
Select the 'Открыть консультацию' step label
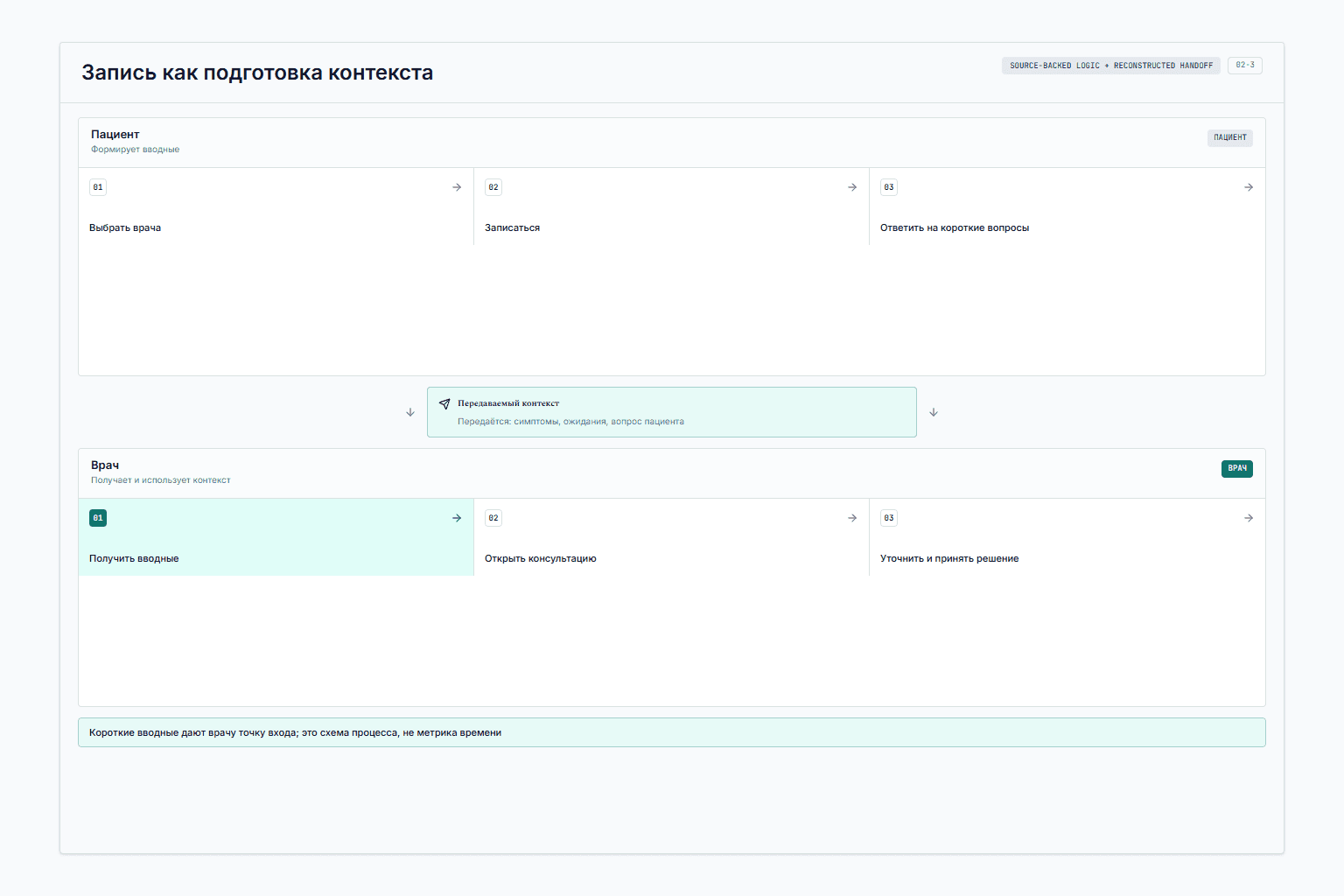tap(541, 558)
